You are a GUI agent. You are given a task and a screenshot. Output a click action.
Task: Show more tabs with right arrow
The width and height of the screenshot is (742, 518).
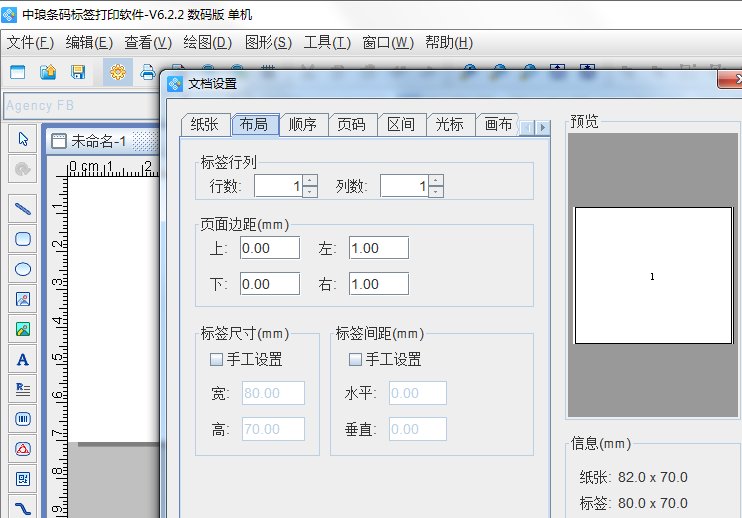click(543, 127)
